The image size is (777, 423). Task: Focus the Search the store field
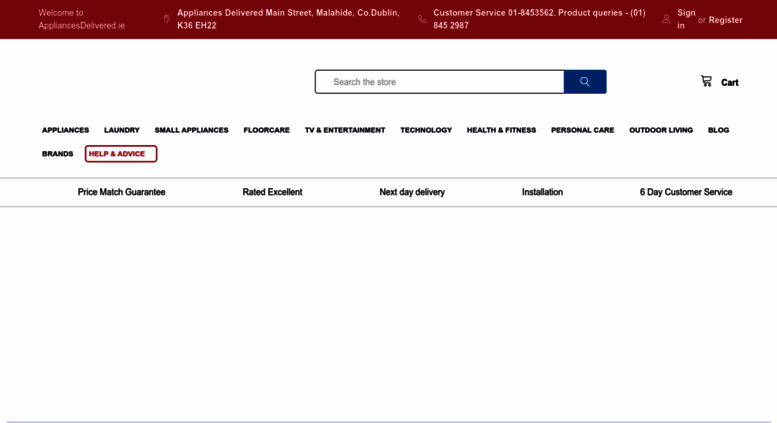[x=440, y=82]
